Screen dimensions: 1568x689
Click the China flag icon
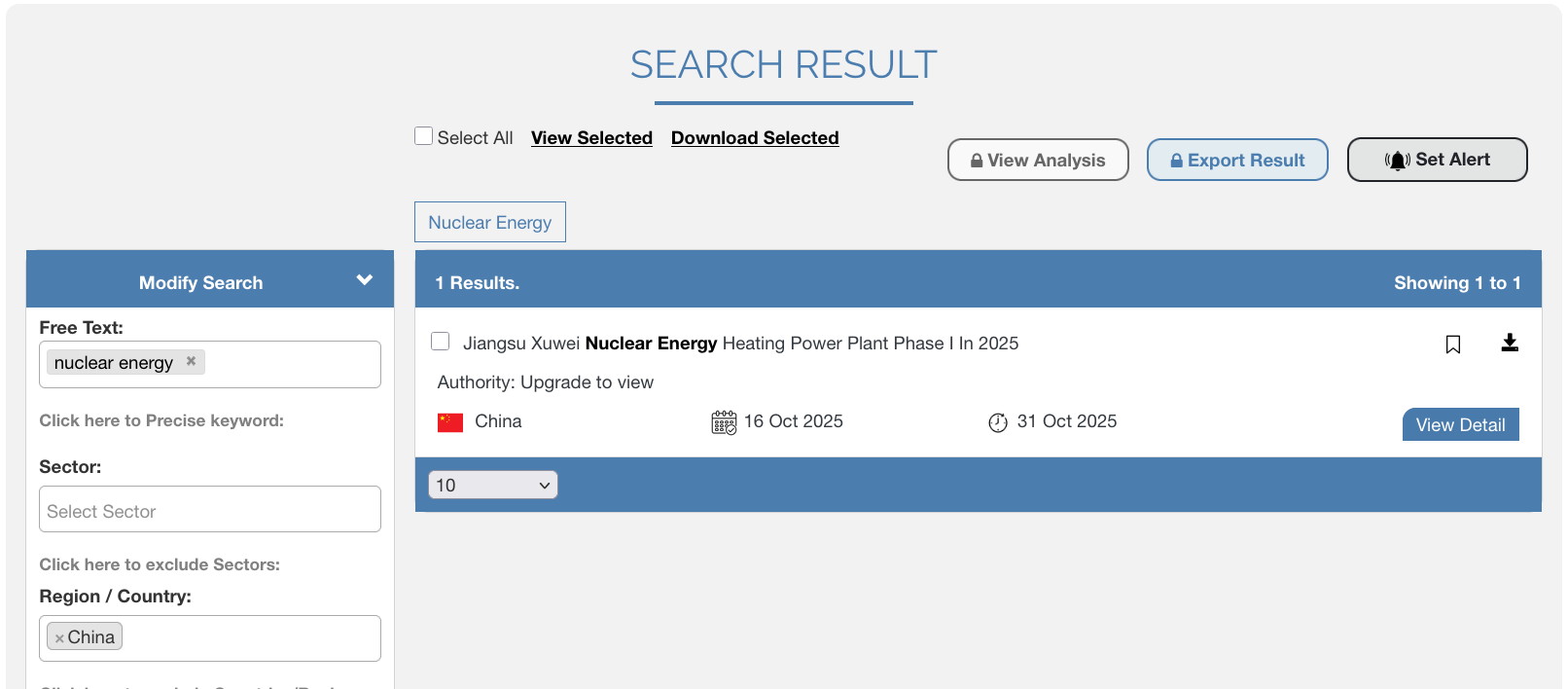point(450,422)
